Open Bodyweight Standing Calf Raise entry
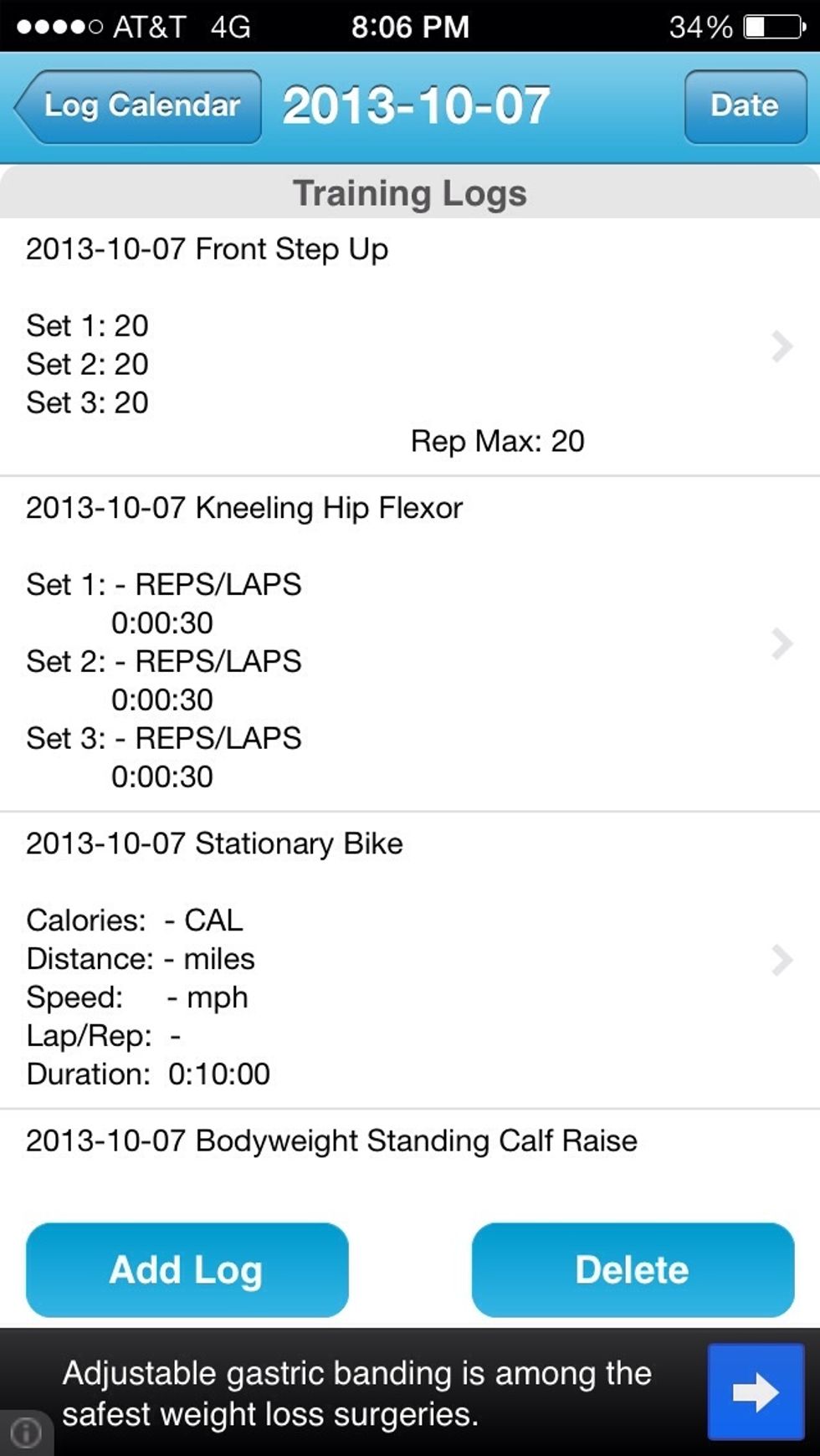This screenshot has height=1456, width=820. click(x=331, y=1141)
